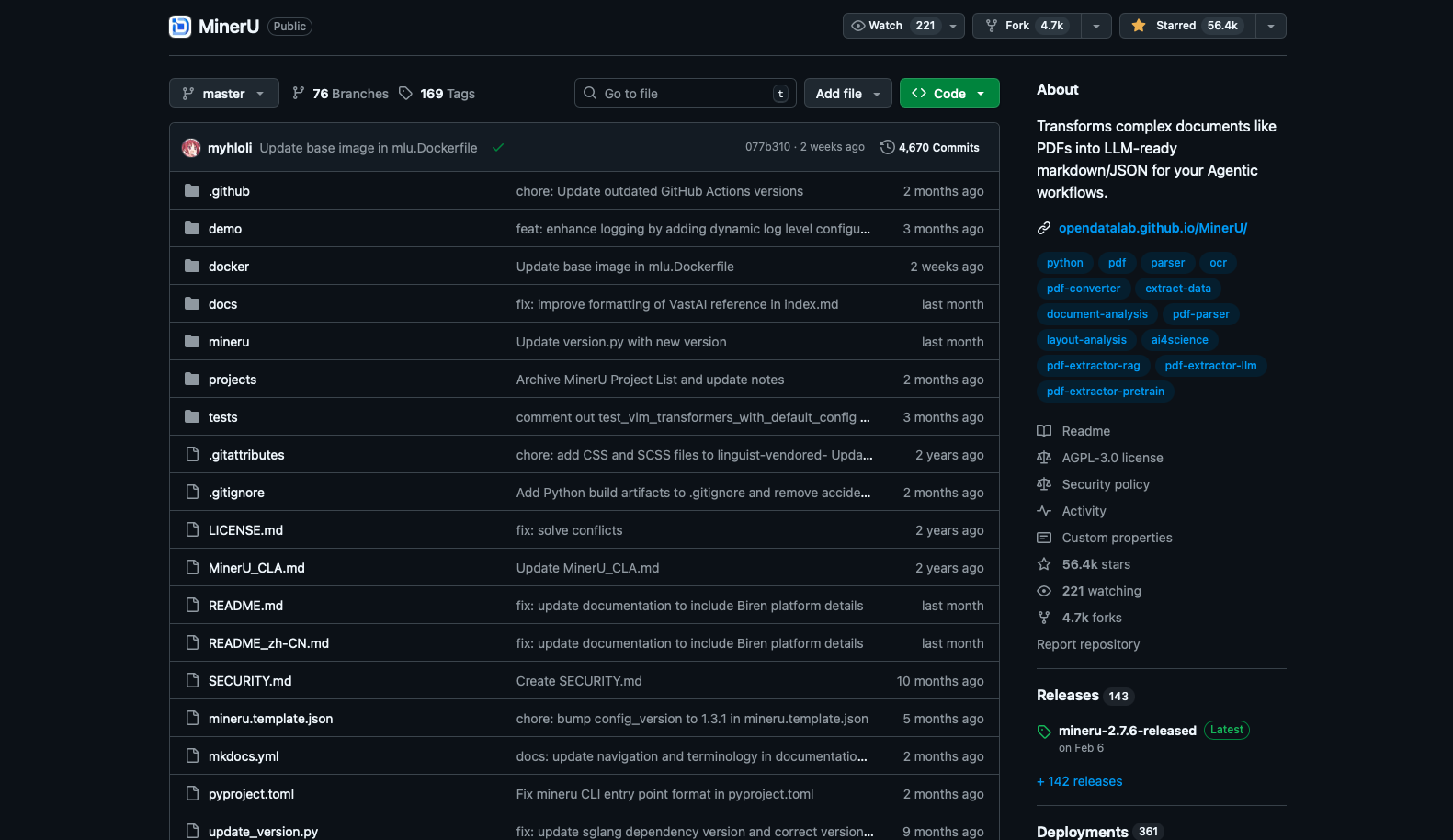Click myhloli's avatar in latest commit
Viewport: 1453px width, 840px height.
tap(191, 148)
